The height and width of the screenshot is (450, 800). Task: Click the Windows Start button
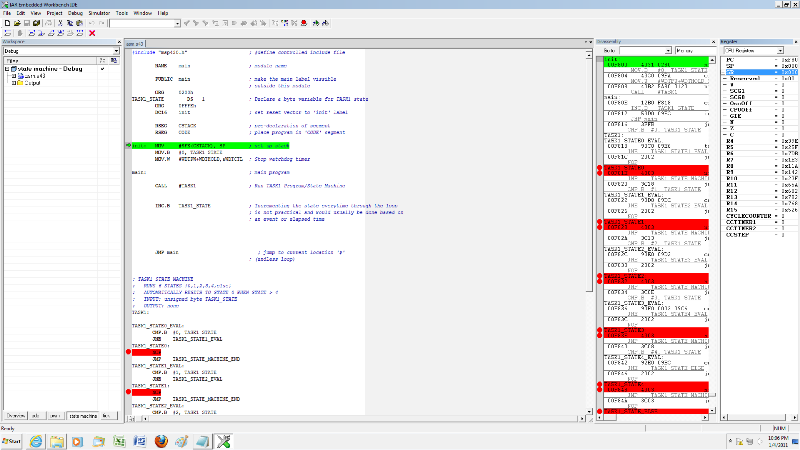click(12, 440)
